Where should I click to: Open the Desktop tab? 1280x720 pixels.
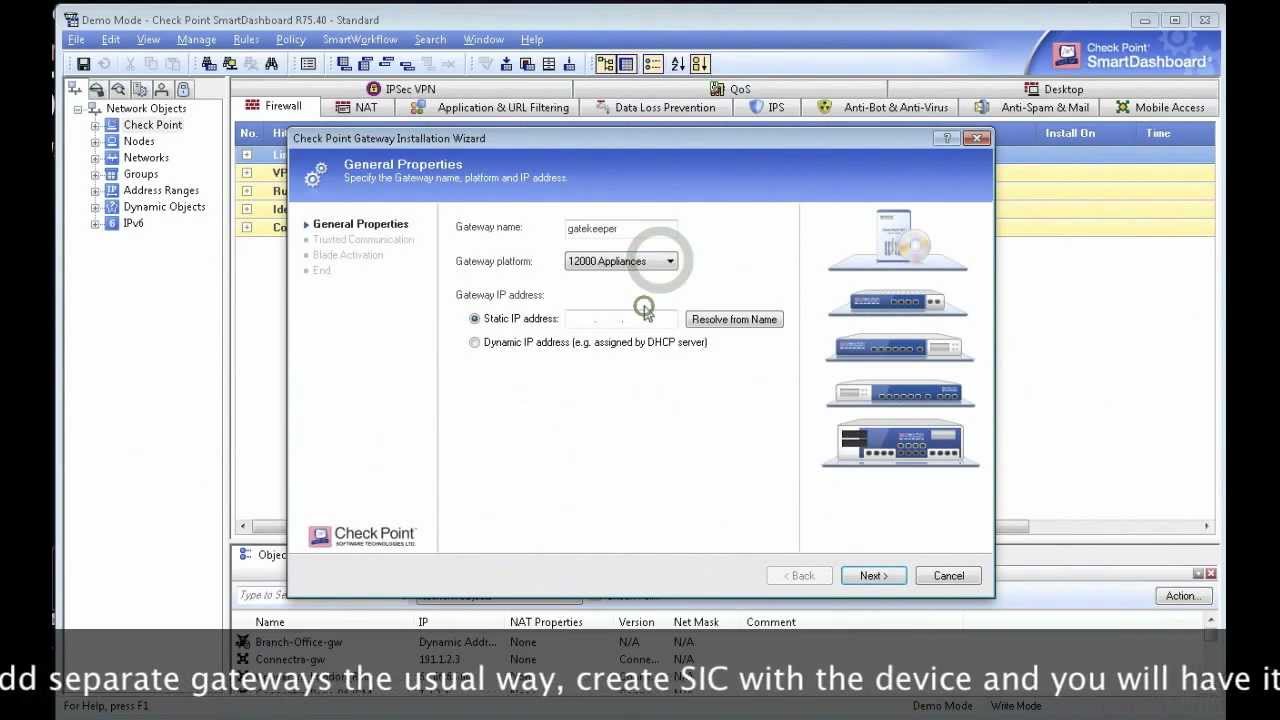point(1052,89)
